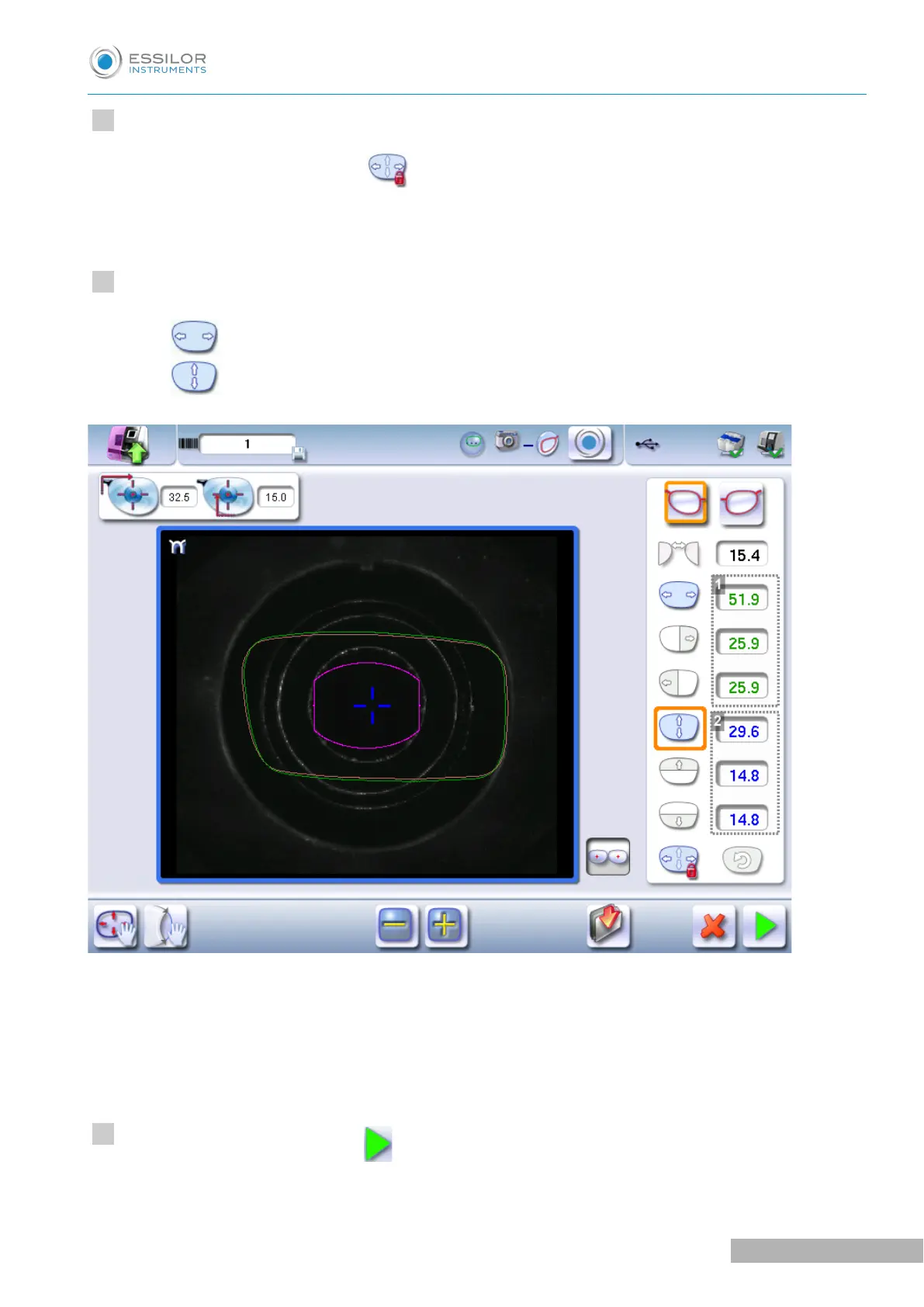
Task: Click the folder with red arrow save icon
Action: (x=608, y=925)
